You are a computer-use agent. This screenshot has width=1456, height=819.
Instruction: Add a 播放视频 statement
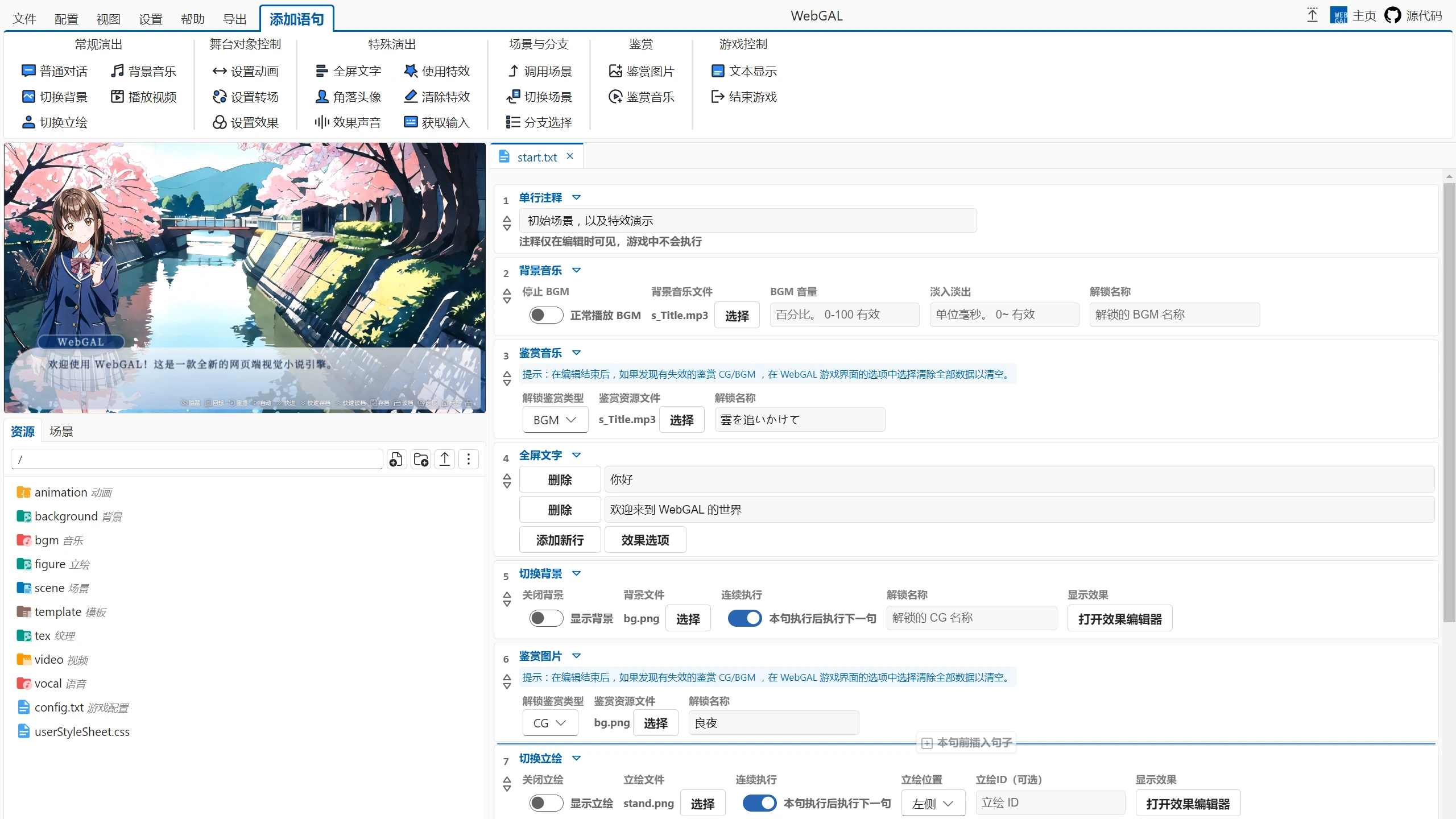click(x=143, y=97)
